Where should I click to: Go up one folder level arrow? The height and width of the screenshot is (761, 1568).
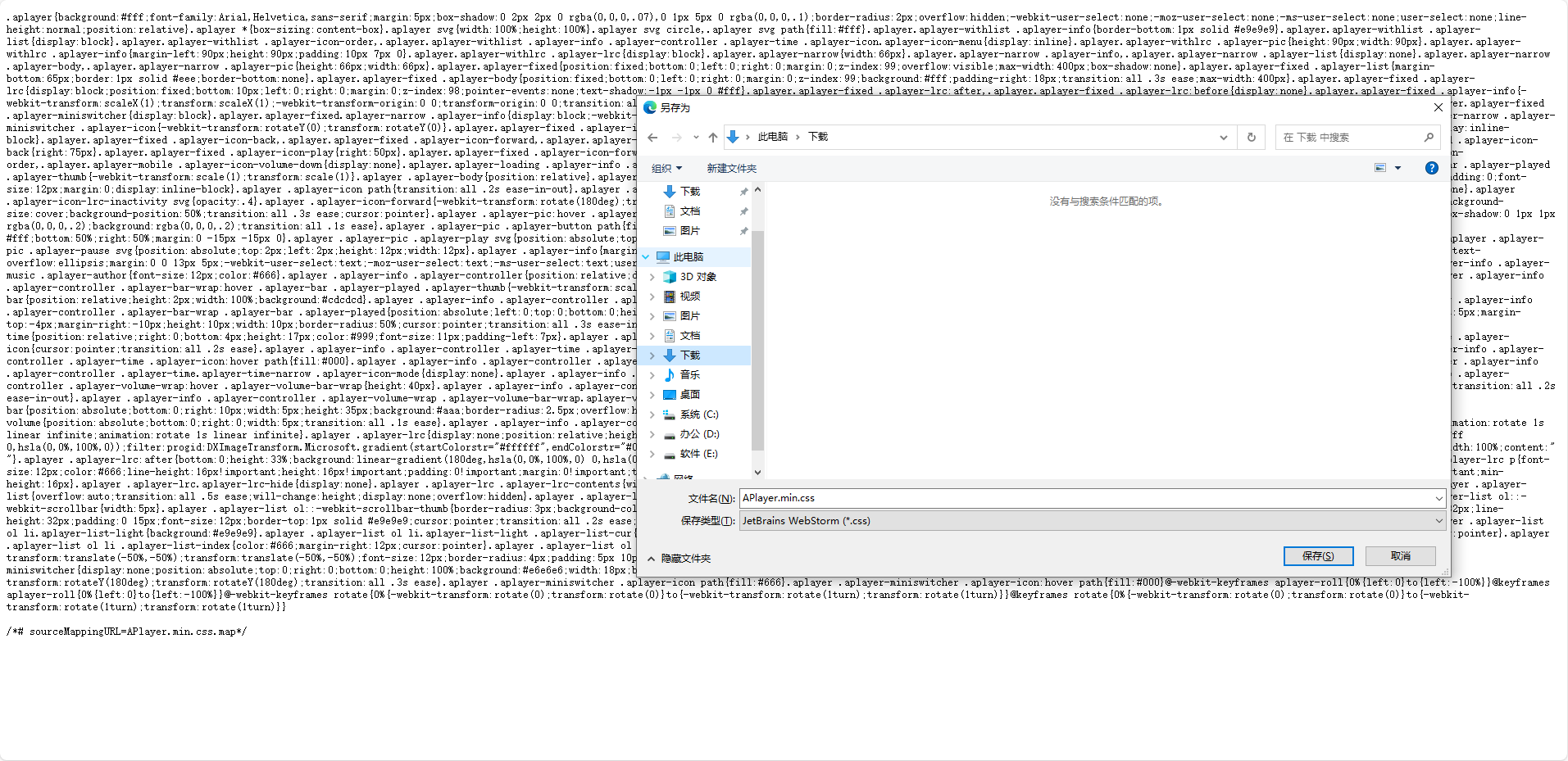(x=713, y=138)
